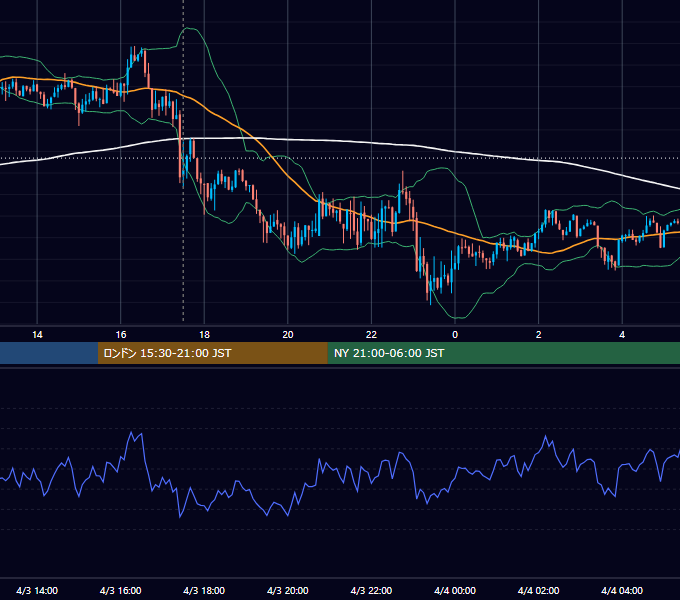Click the 0 hour label on price chart axis
This screenshot has width=680, height=600.
coord(455,335)
